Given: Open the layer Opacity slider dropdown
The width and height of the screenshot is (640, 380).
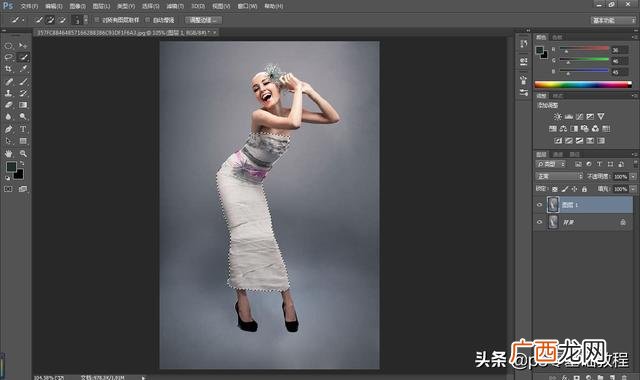Looking at the screenshot, I should 633,176.
